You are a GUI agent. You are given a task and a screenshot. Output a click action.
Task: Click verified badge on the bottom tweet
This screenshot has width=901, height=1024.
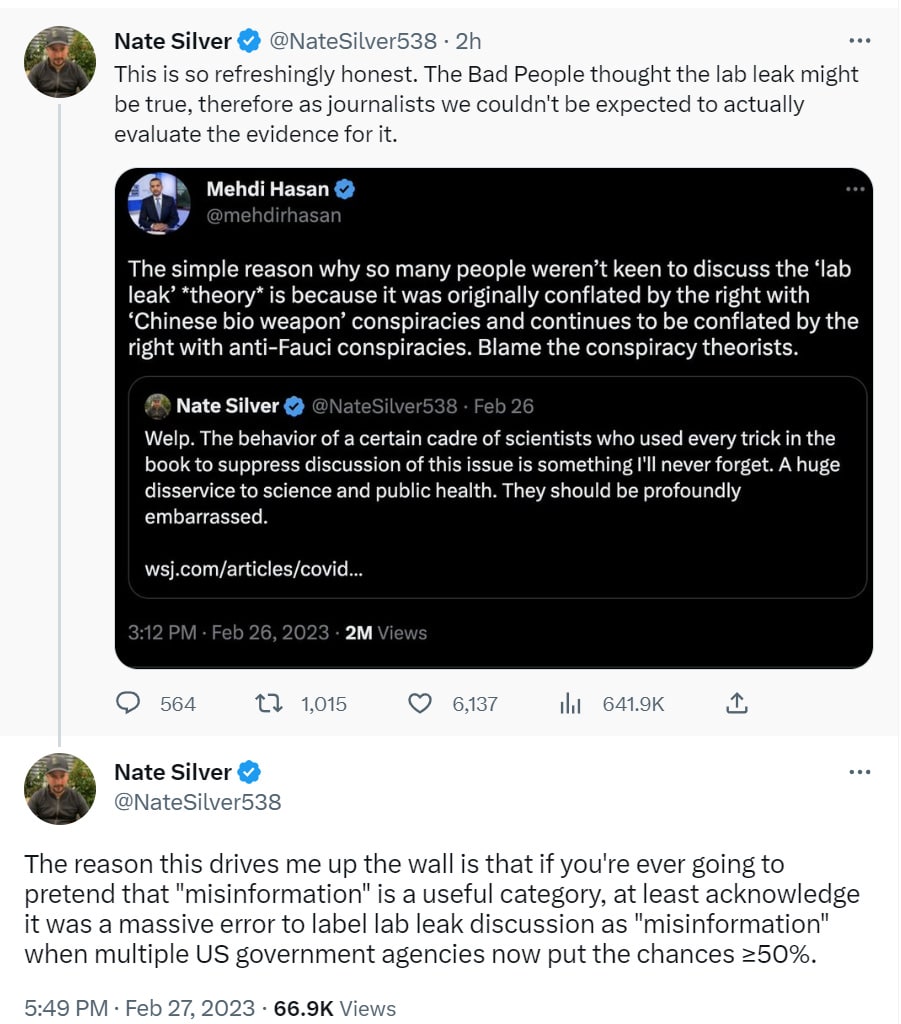tap(249, 772)
